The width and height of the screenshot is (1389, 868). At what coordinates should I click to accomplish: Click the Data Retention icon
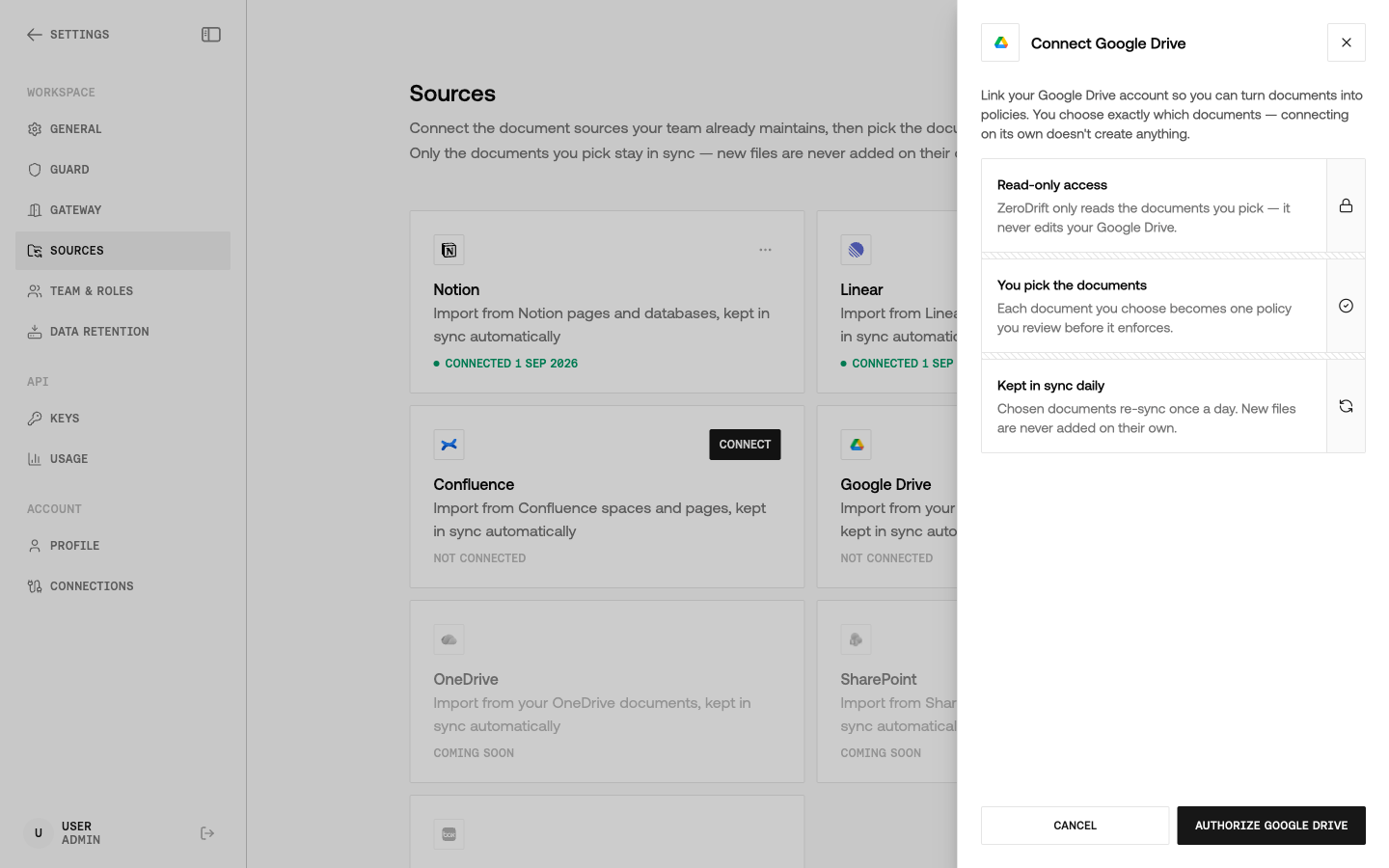(35, 332)
